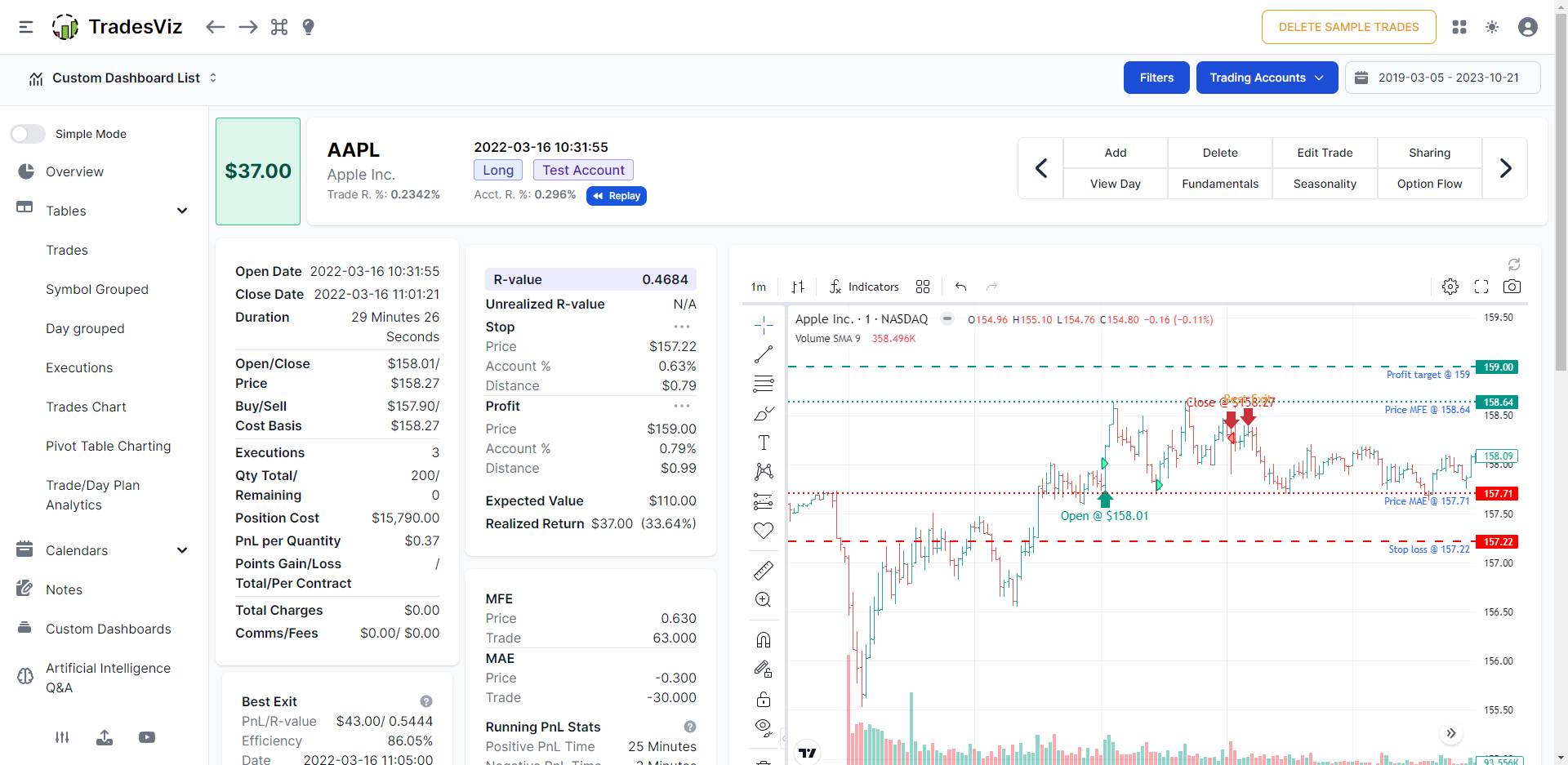
Task: Open Pivot Table Charting
Action: pyautogui.click(x=109, y=446)
